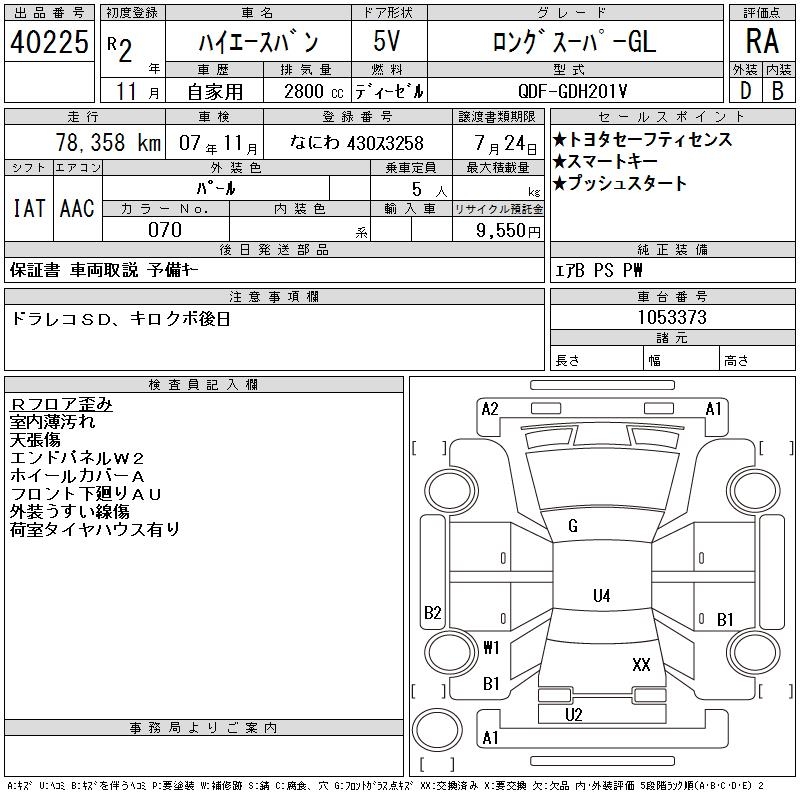800x800 pixels.
Task: Select the usage history 自家用
Action: click(215, 92)
